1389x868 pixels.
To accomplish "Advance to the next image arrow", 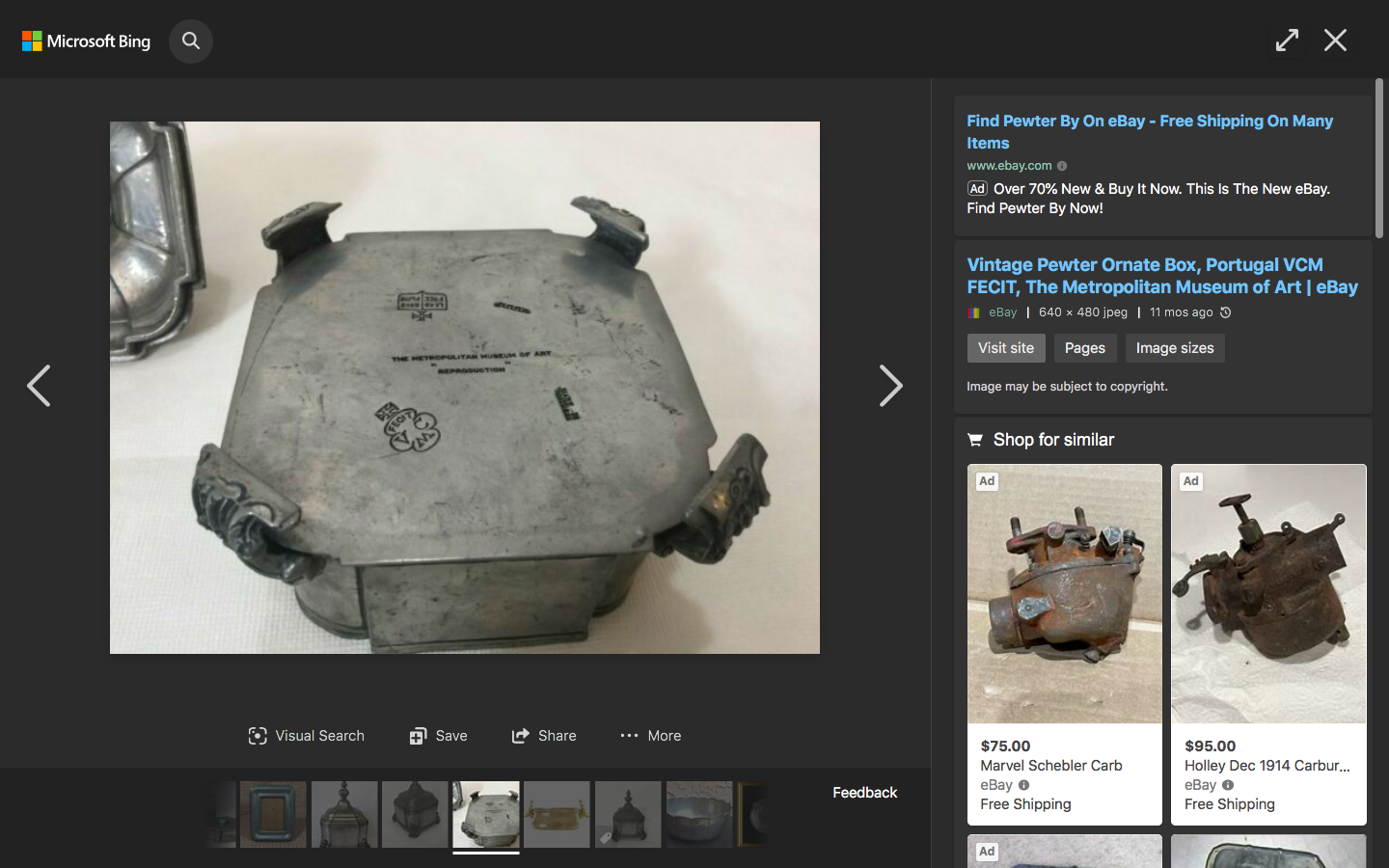I will (889, 386).
